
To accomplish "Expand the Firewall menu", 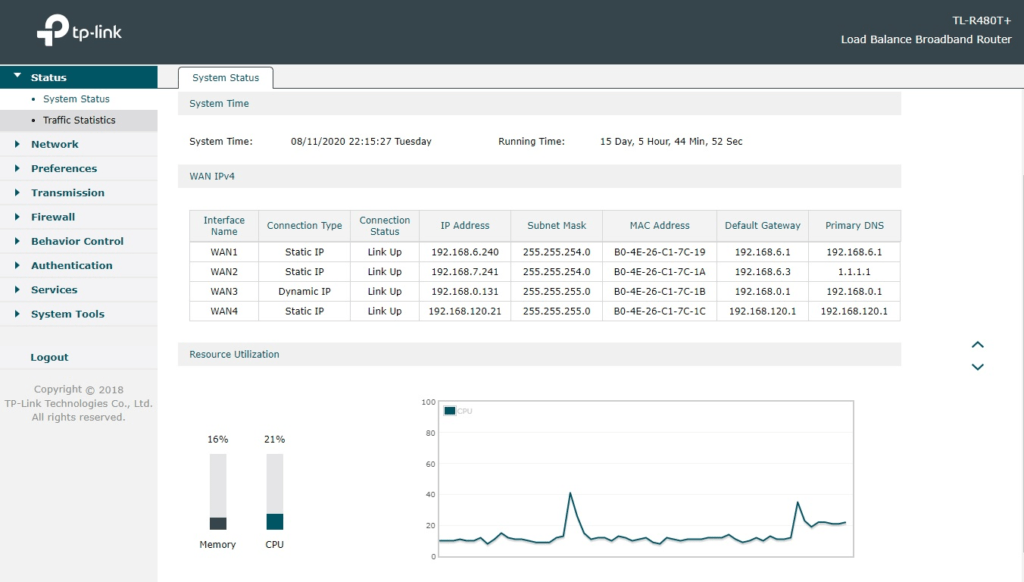I will point(52,217).
